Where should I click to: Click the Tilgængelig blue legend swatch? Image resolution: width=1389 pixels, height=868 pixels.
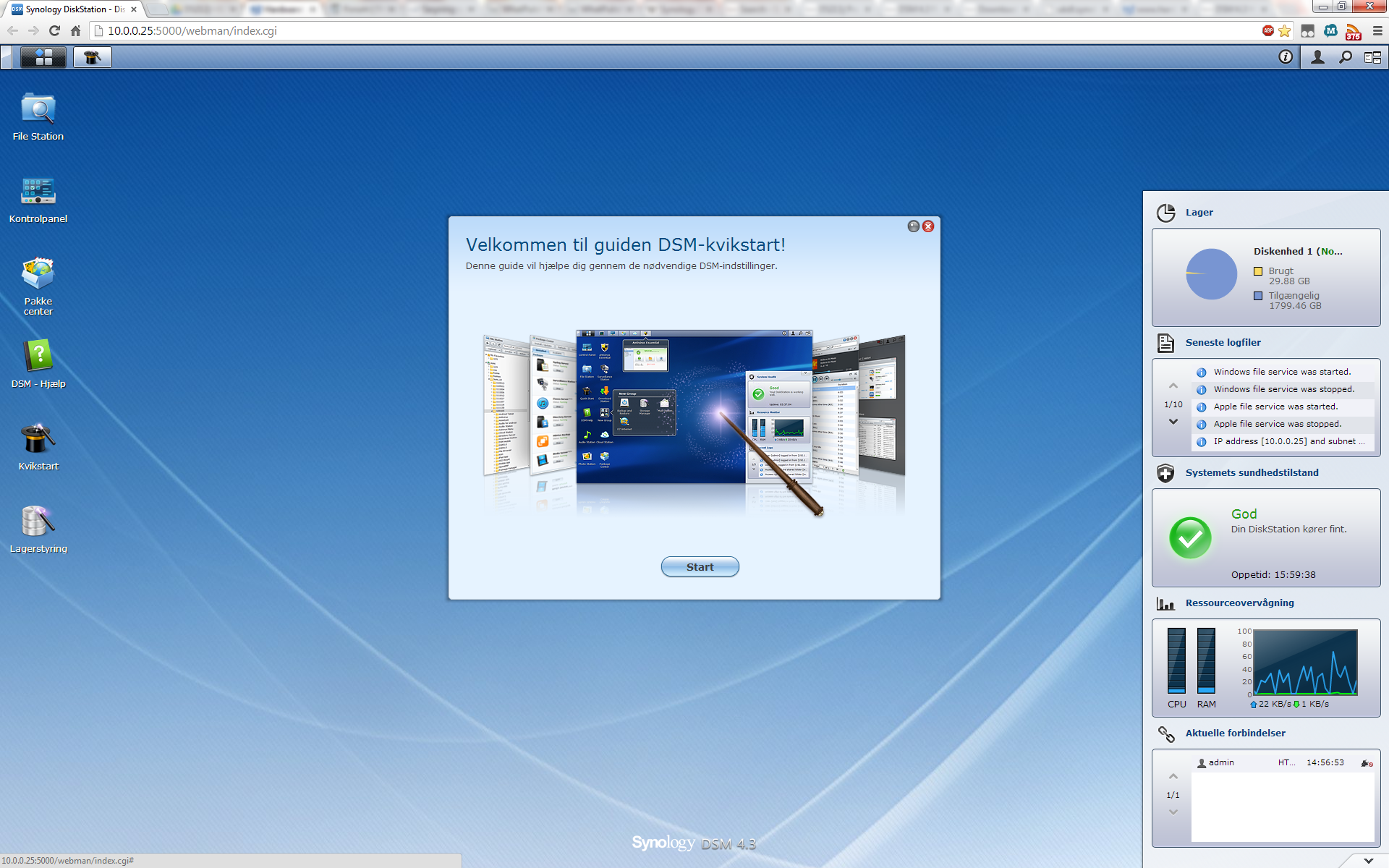click(x=1258, y=296)
